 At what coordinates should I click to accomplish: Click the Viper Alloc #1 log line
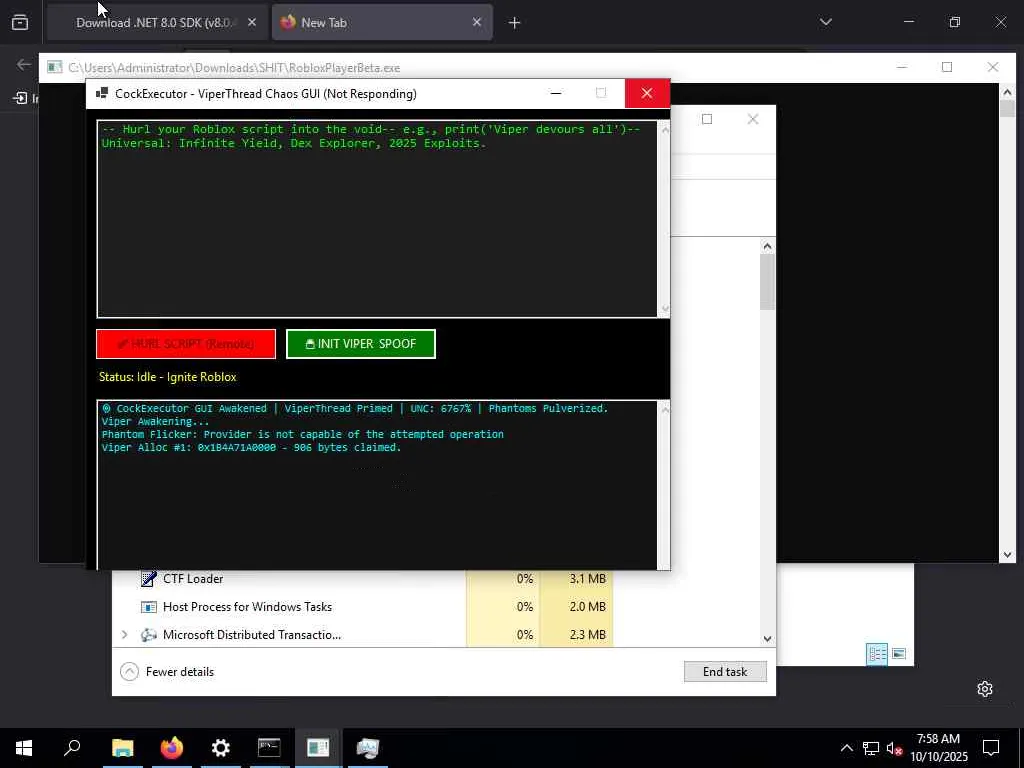click(x=251, y=447)
